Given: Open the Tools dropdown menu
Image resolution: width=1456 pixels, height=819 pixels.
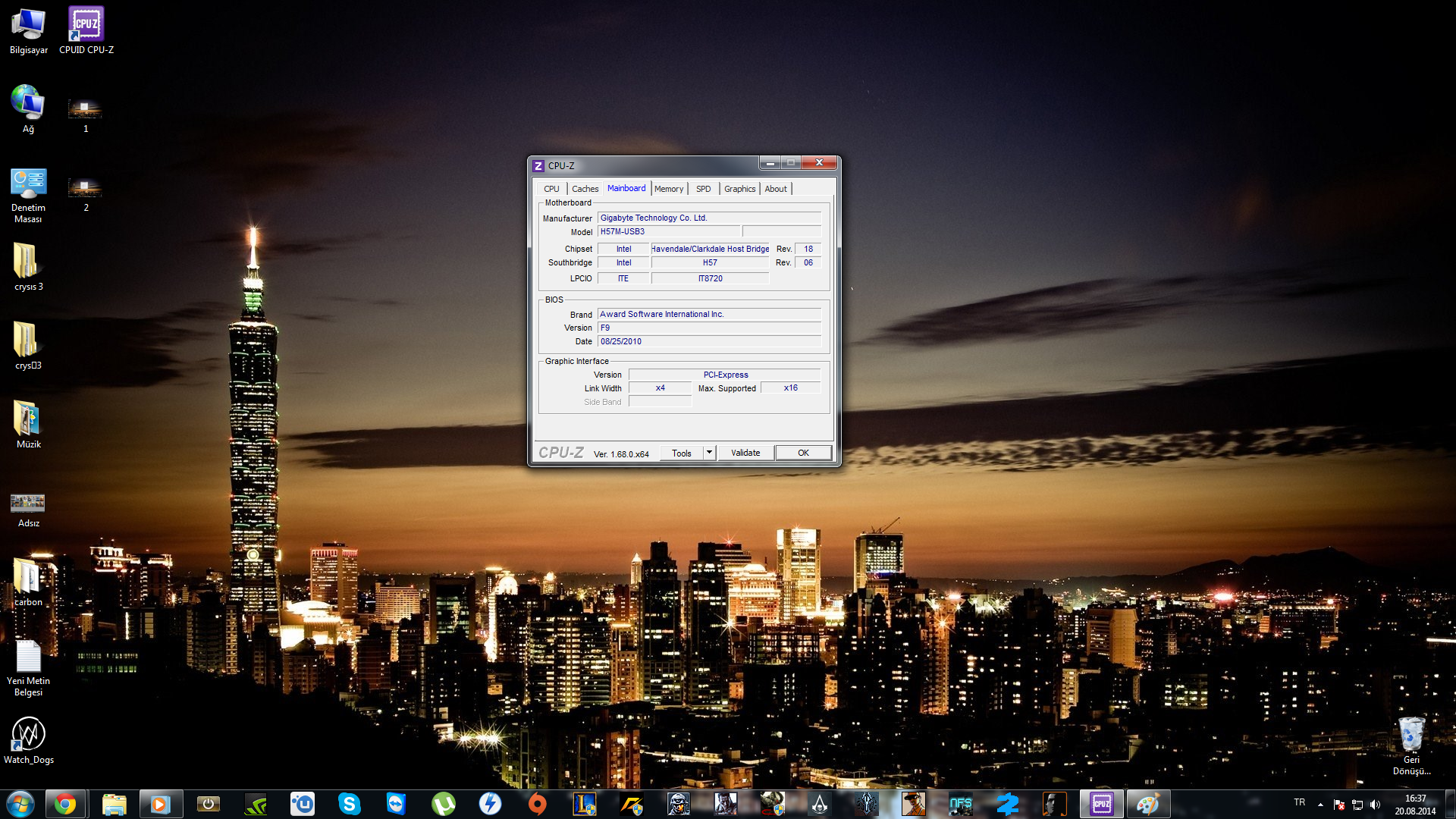Looking at the screenshot, I should pos(708,453).
